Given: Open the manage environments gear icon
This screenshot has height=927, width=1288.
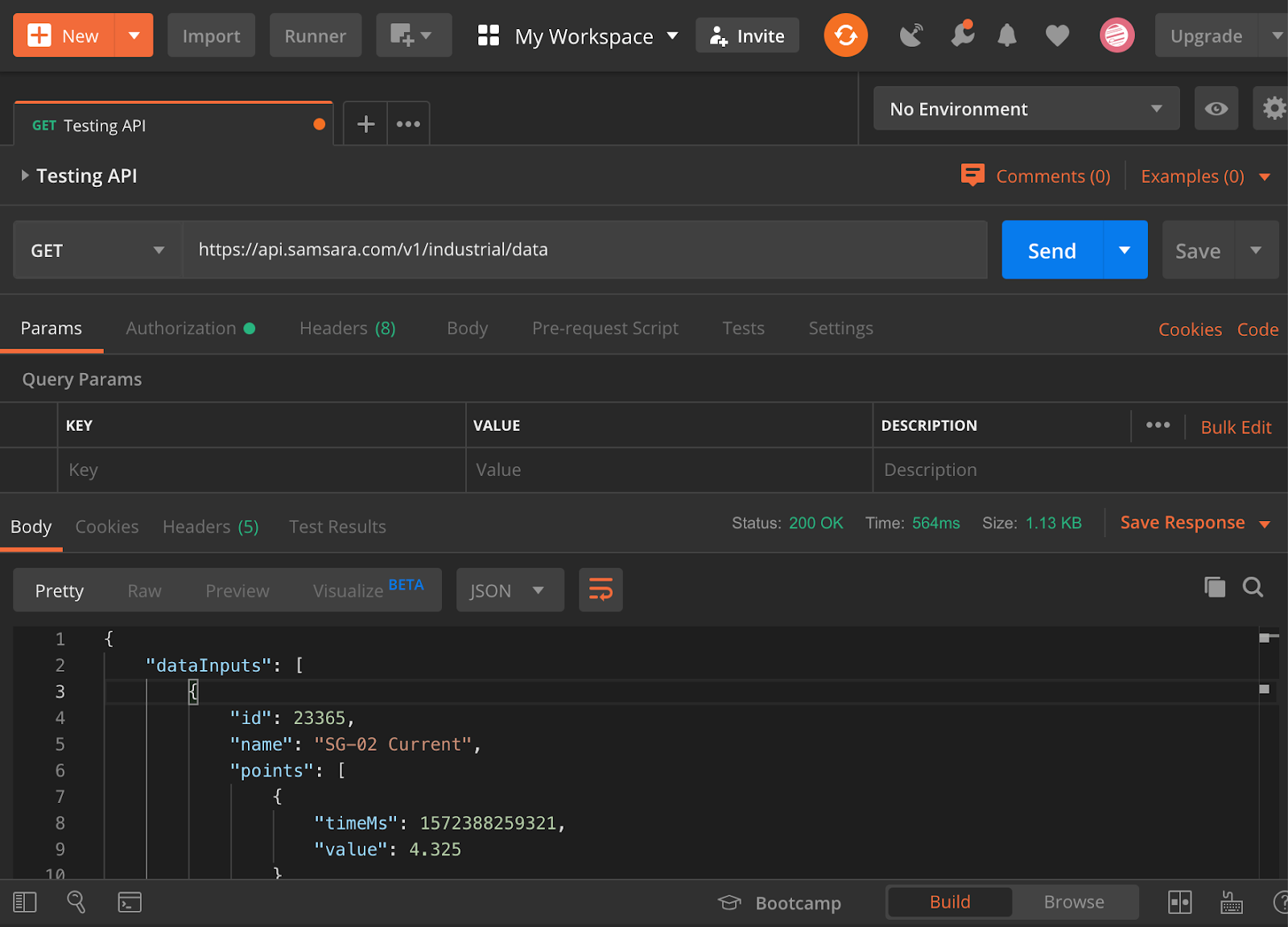Looking at the screenshot, I should 1274,109.
